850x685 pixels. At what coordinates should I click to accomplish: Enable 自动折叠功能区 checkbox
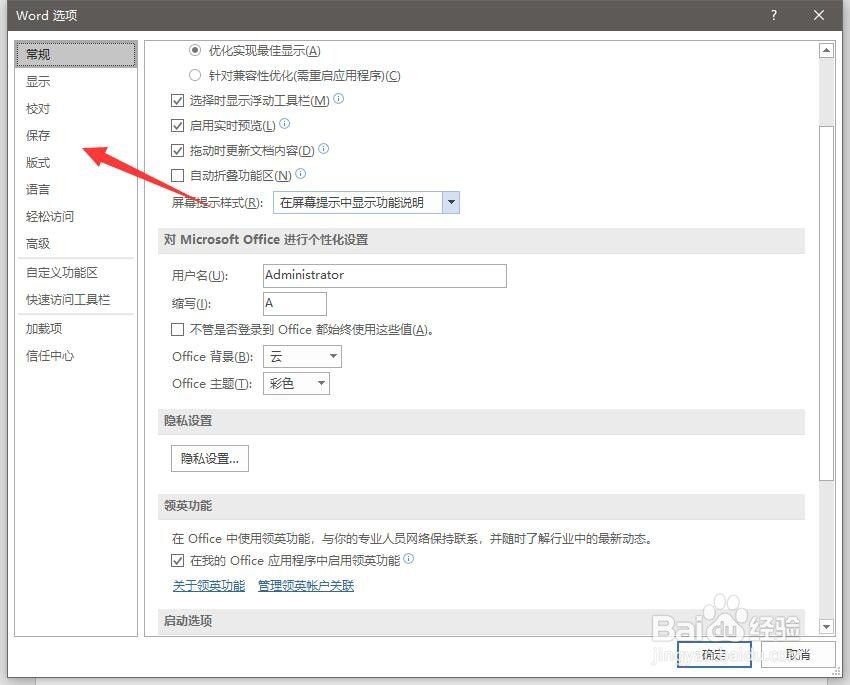tap(177, 175)
